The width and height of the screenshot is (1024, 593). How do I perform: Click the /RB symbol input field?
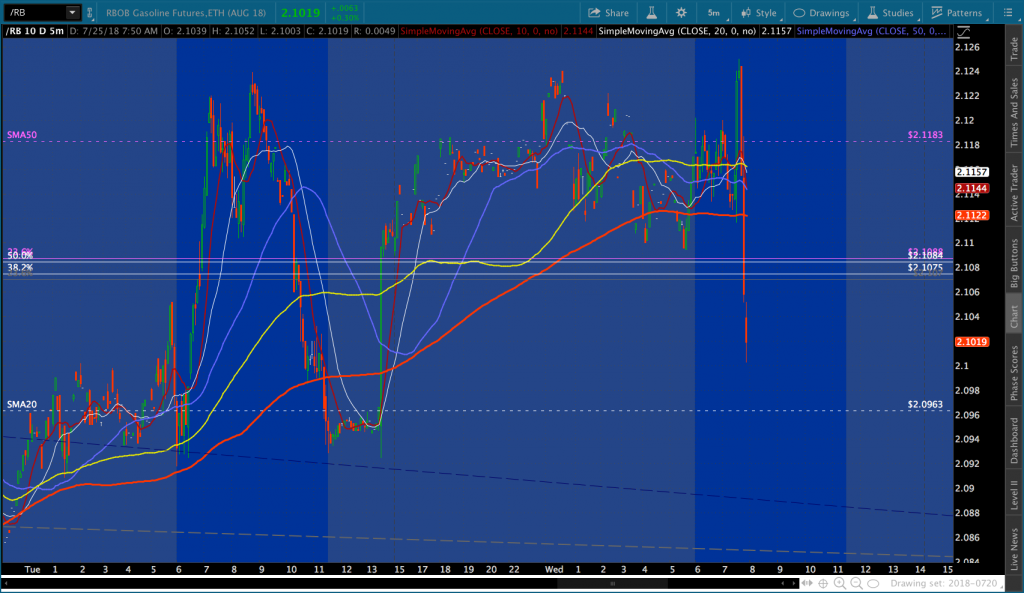pos(33,13)
